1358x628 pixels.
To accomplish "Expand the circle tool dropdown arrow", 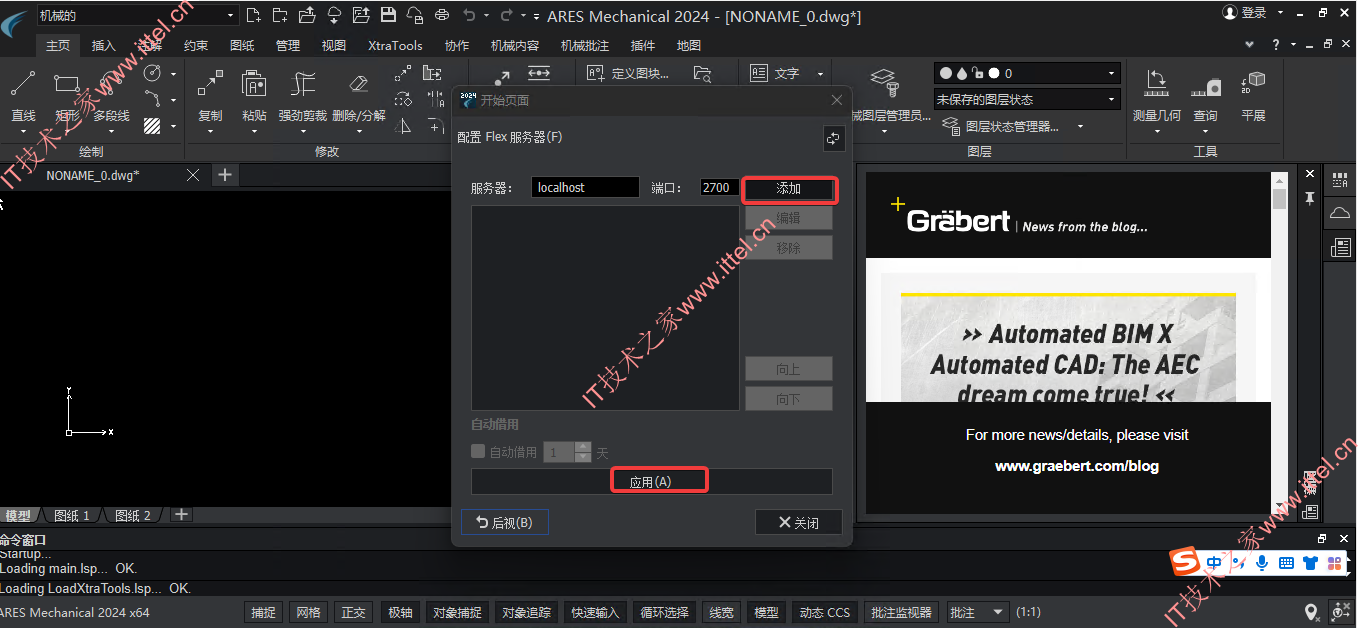I will click(x=173, y=74).
